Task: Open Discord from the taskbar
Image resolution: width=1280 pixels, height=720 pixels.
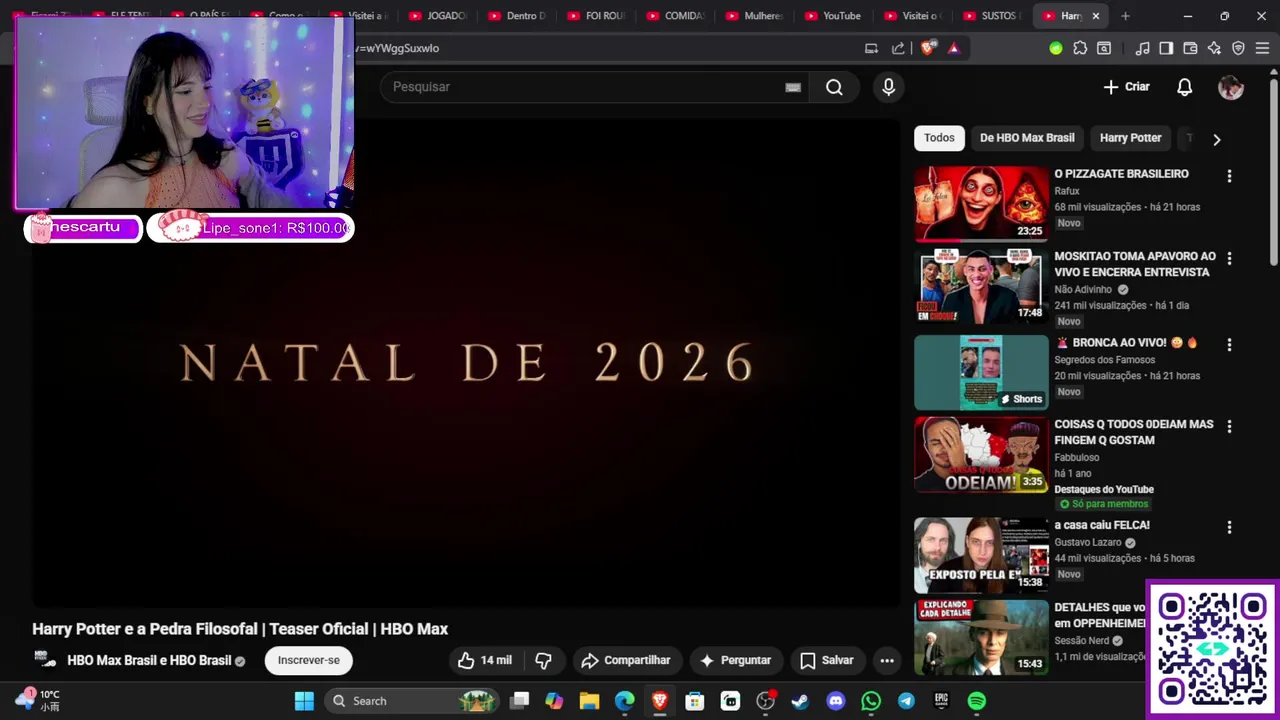Action: pyautogui.click(x=836, y=701)
